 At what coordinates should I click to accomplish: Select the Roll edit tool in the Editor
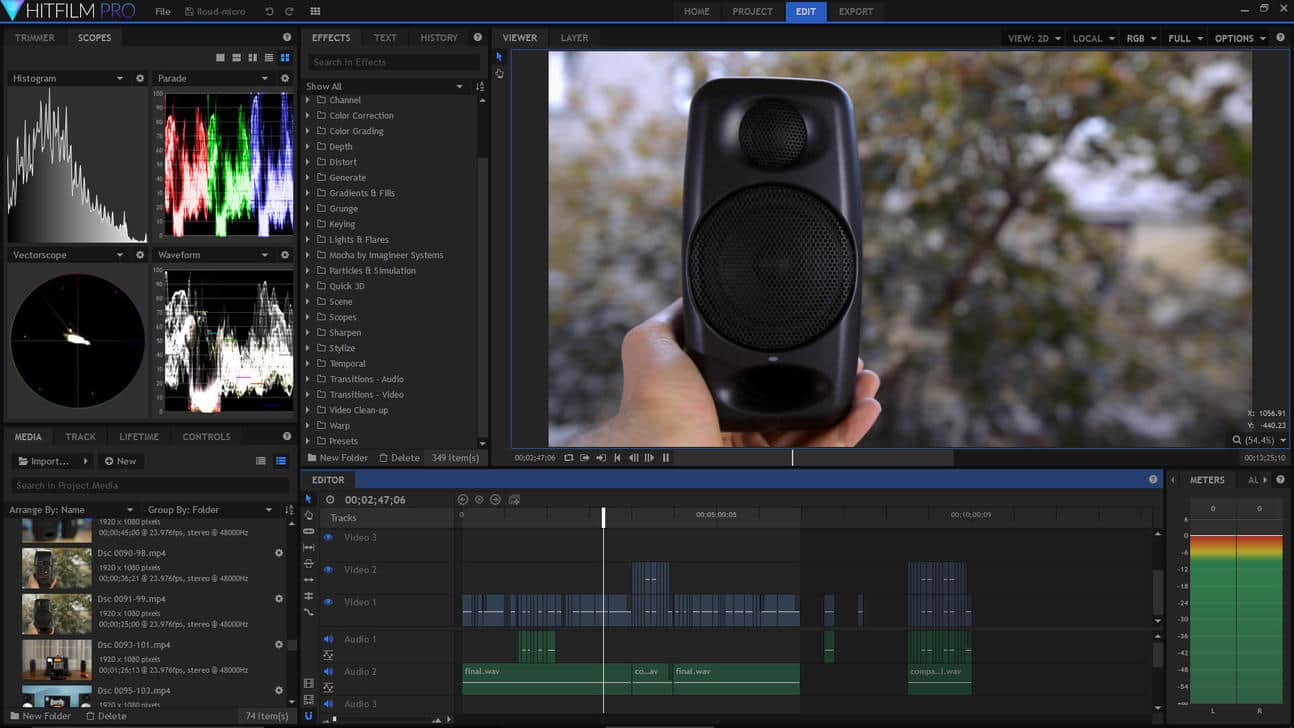pos(308,596)
